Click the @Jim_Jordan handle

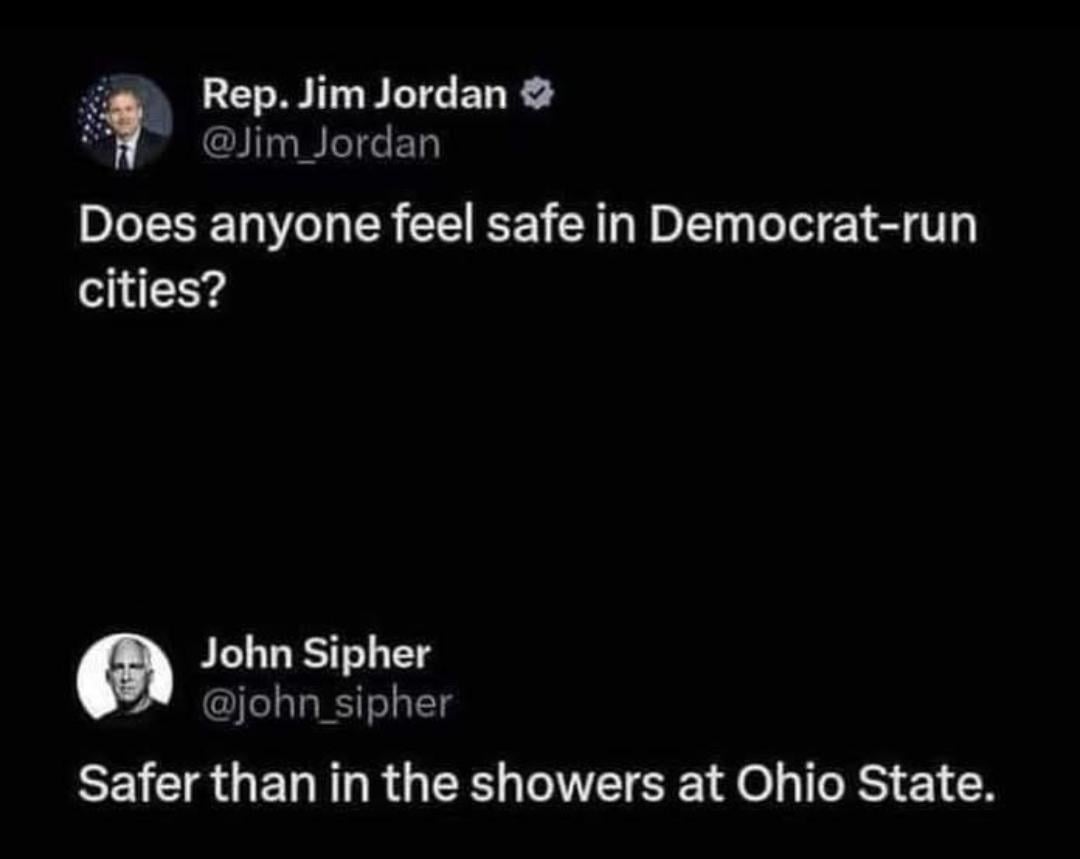pyautogui.click(x=320, y=144)
